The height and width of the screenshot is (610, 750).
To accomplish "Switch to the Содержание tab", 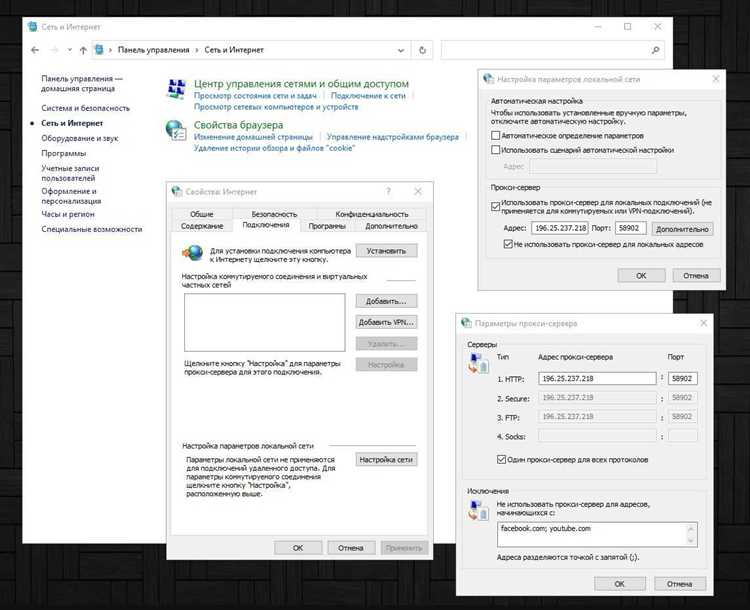I will click(202, 226).
